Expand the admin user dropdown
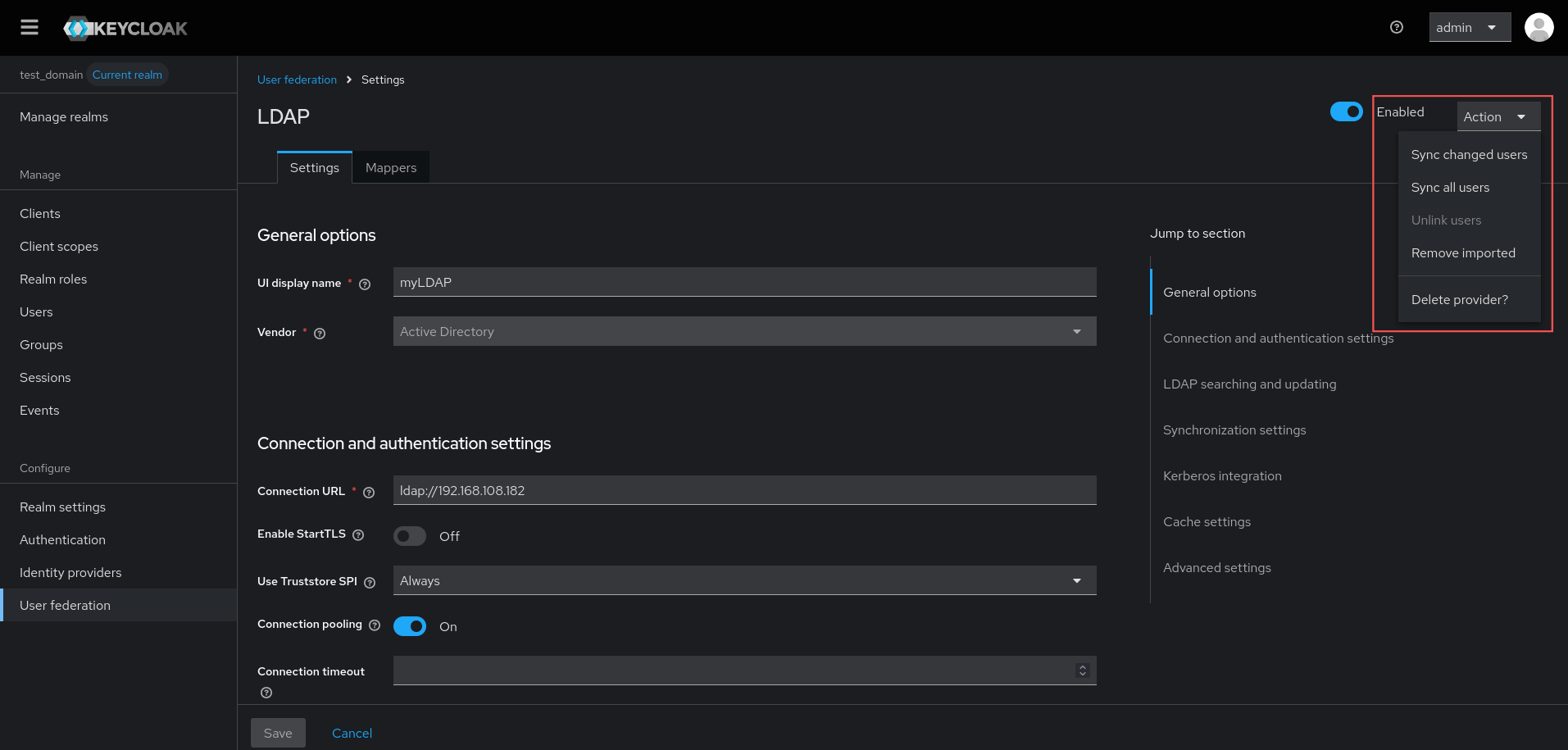1568x750 pixels. point(1469,28)
